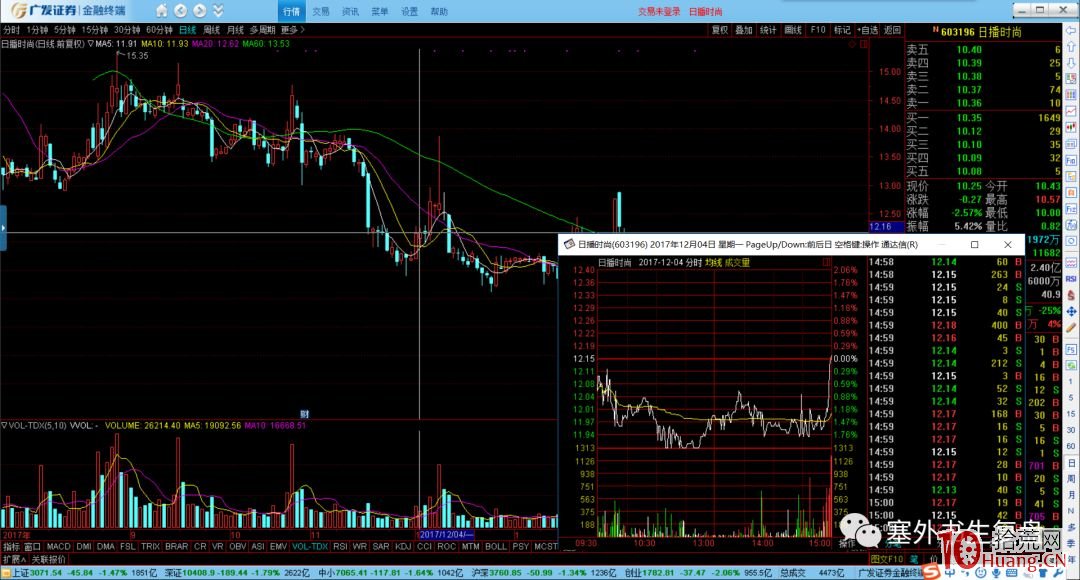Open the 帮助 menu
1080x580 pixels.
pyautogui.click(x=439, y=11)
